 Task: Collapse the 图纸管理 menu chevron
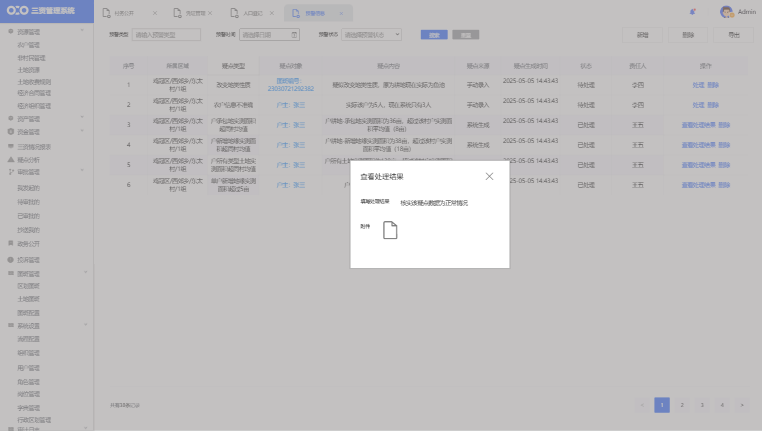coord(86,272)
